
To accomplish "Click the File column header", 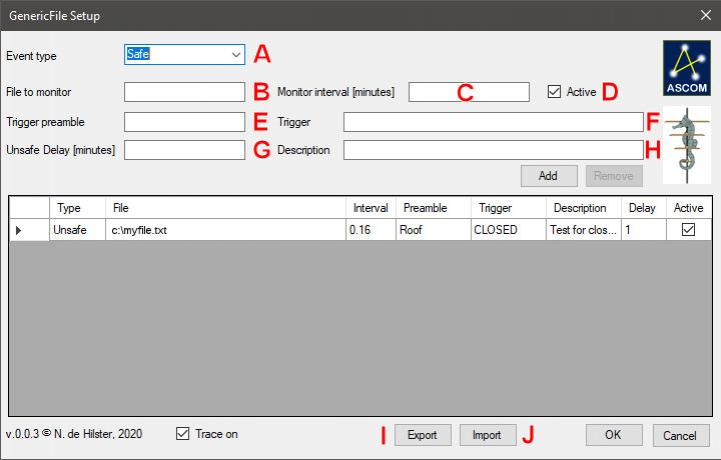I will (225, 208).
